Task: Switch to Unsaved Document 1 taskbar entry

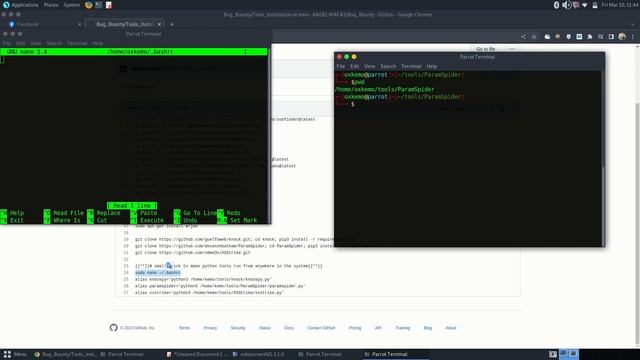Action: tap(198, 354)
